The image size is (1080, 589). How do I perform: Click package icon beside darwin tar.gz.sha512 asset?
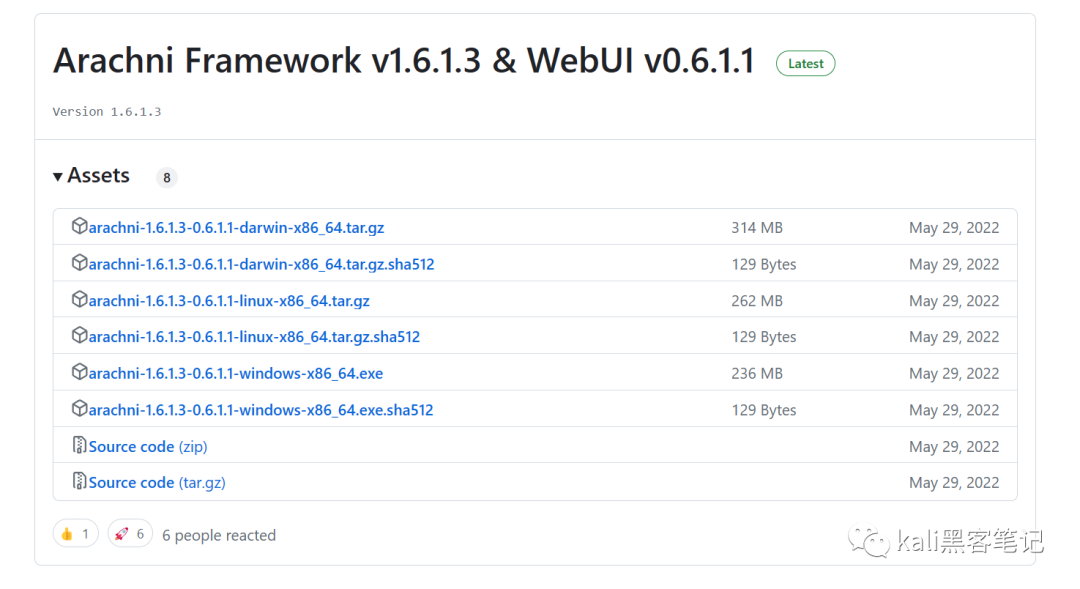pos(79,264)
